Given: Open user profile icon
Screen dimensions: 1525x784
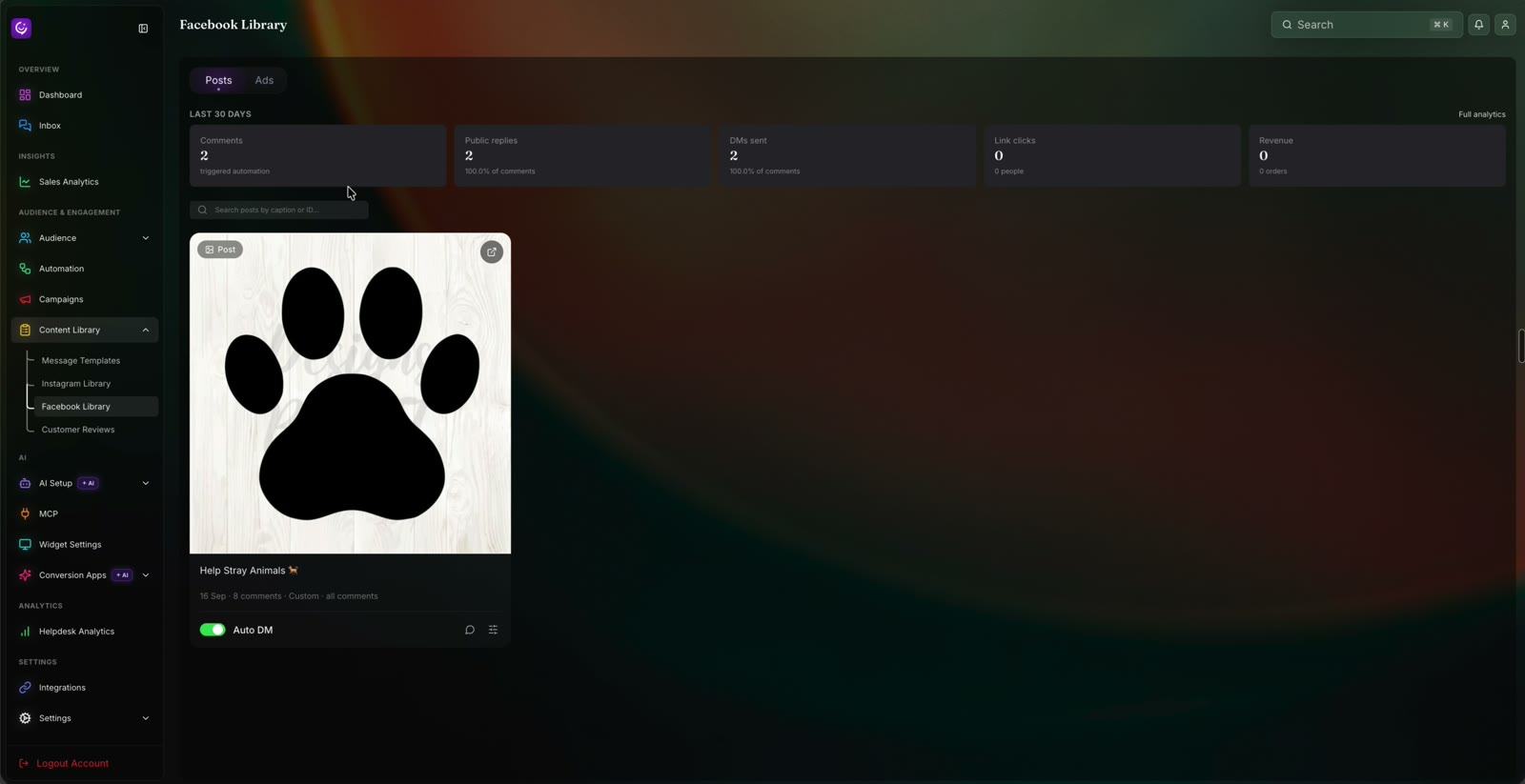Looking at the screenshot, I should point(1505,25).
